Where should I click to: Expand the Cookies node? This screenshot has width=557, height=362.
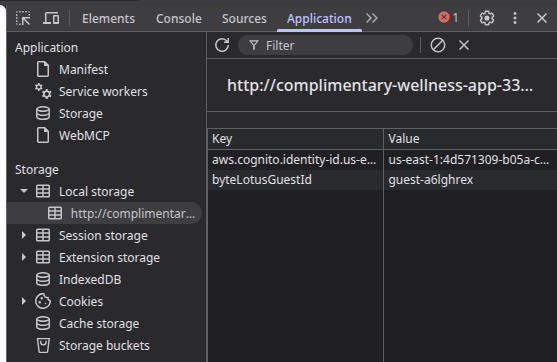24,302
